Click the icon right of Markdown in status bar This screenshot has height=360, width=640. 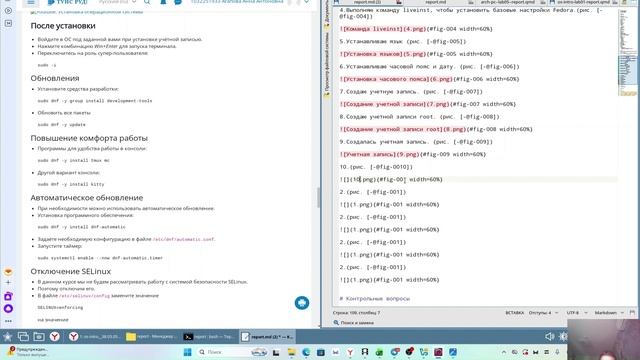pos(632,313)
